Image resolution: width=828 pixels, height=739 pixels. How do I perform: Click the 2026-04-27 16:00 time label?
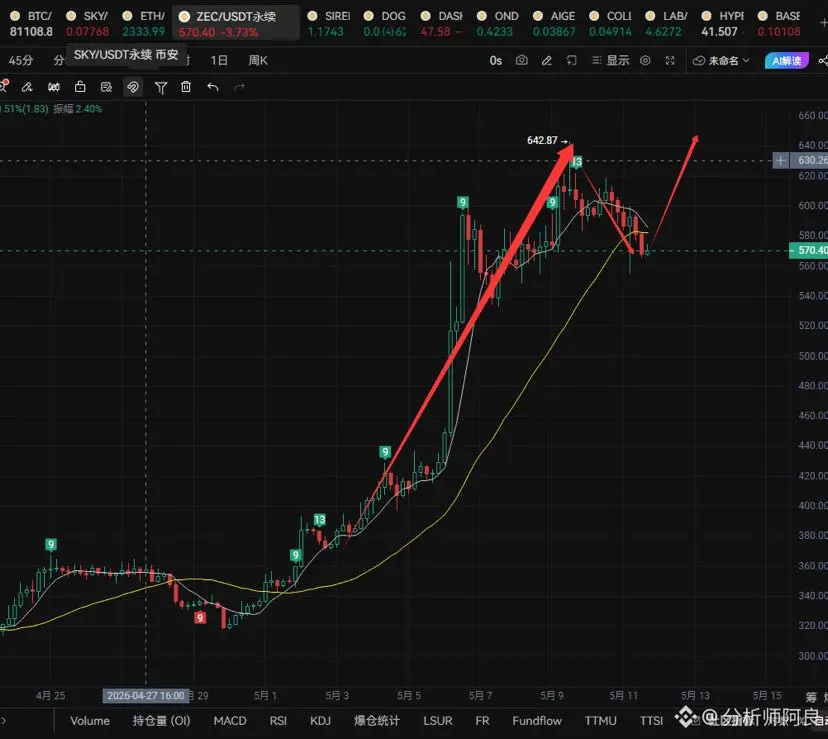(146, 695)
